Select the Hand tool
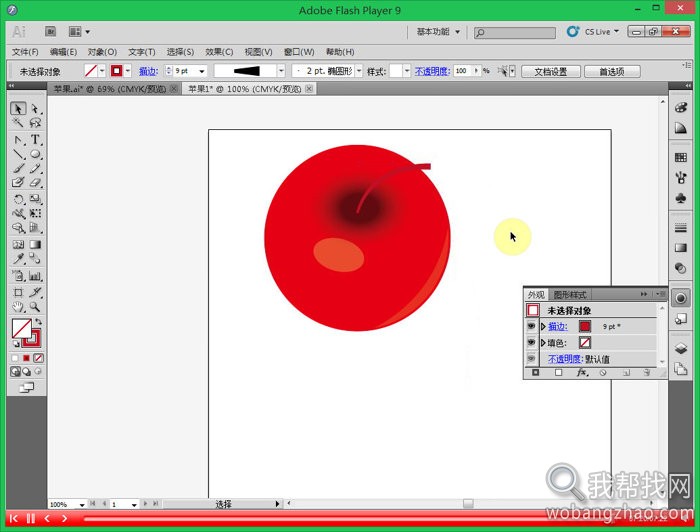Viewport: 700px width, 532px height. tap(18, 307)
